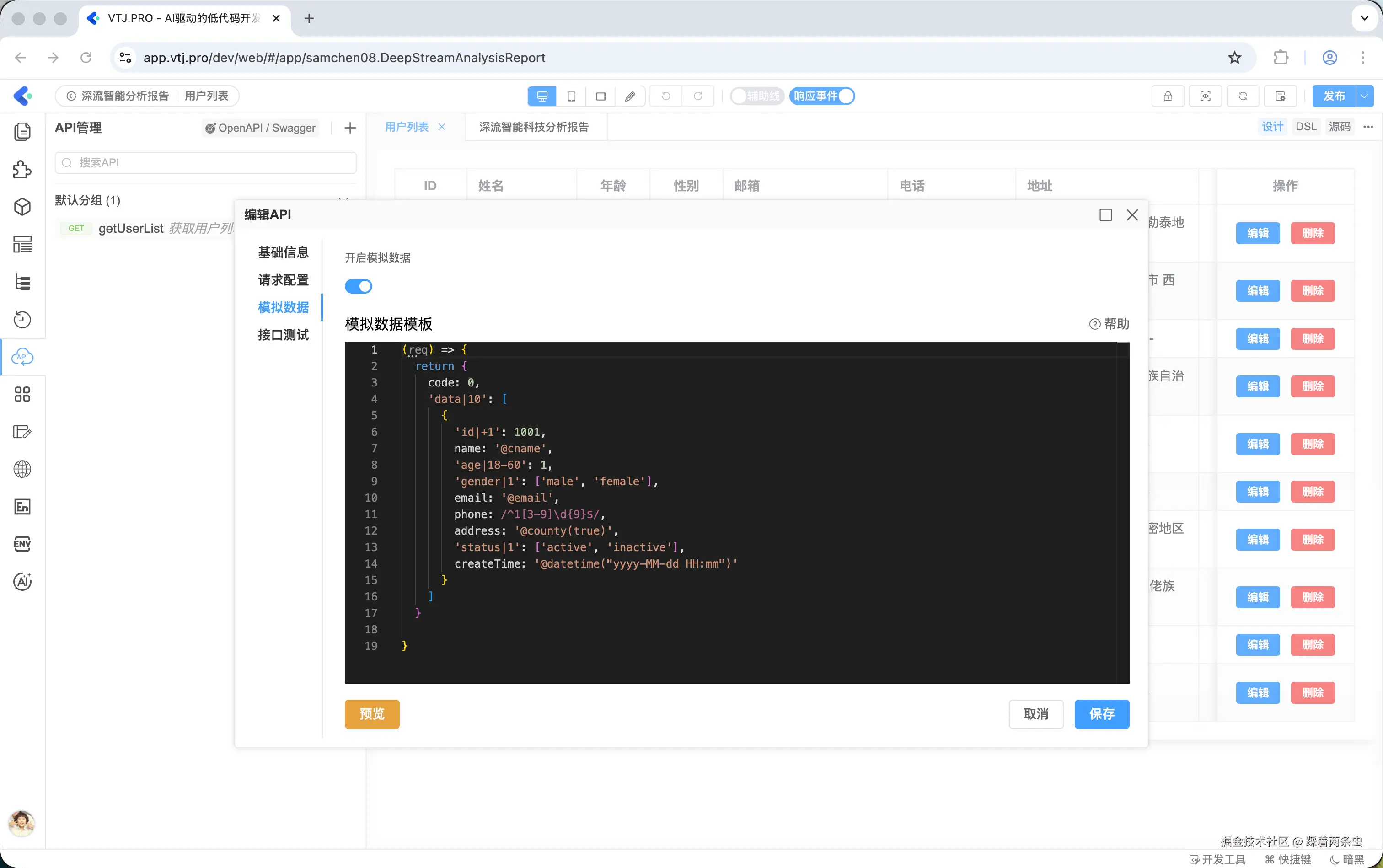Click the lock icon in top toolbar
The image size is (1383, 868).
point(1167,96)
